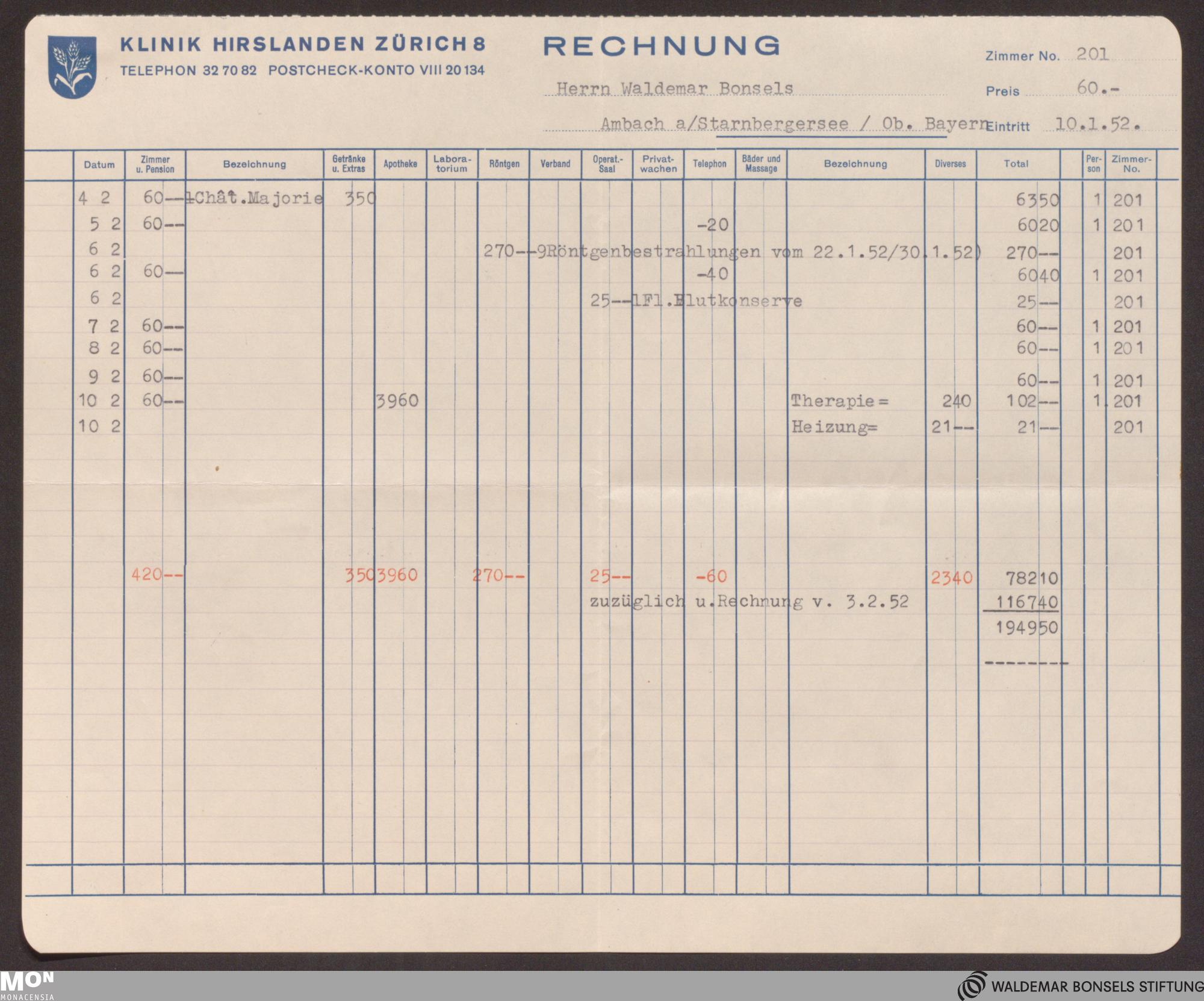Select the entry "Chât.Majorie"
This screenshot has height=1001, width=1204.
[258, 198]
